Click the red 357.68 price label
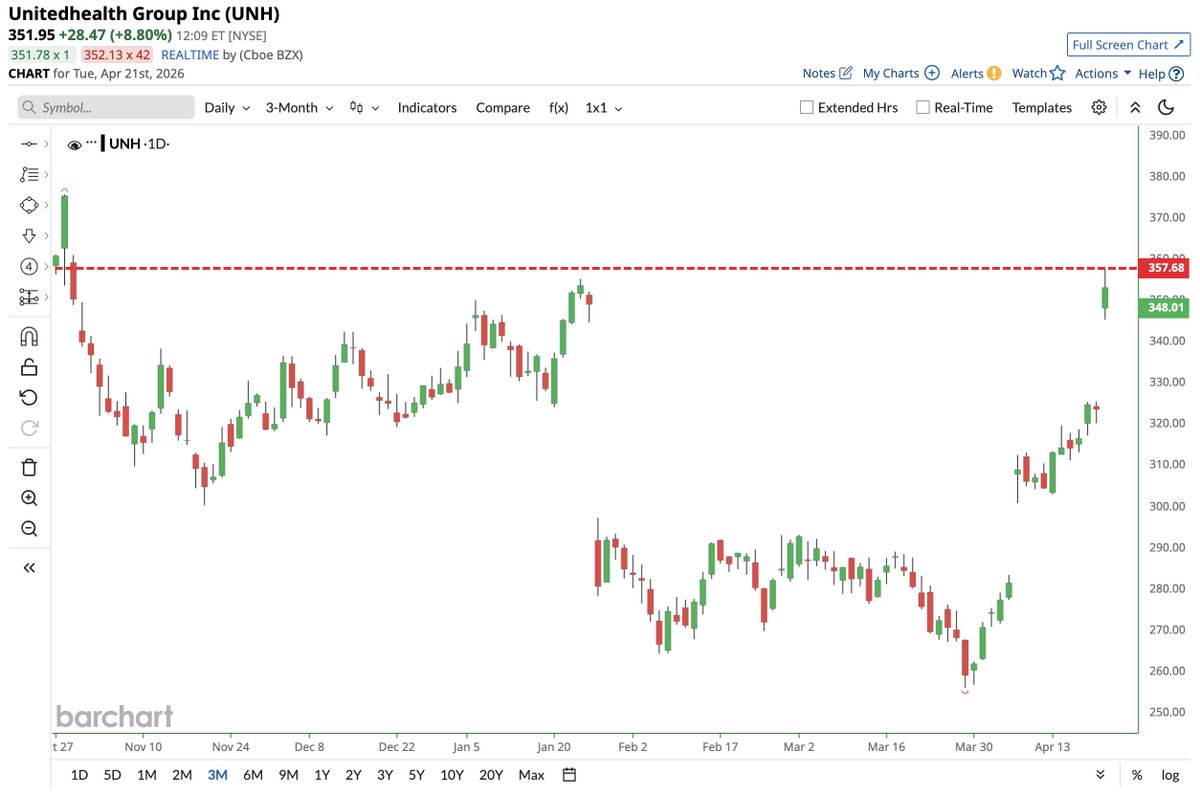This screenshot has width=1200, height=795. point(1163,268)
